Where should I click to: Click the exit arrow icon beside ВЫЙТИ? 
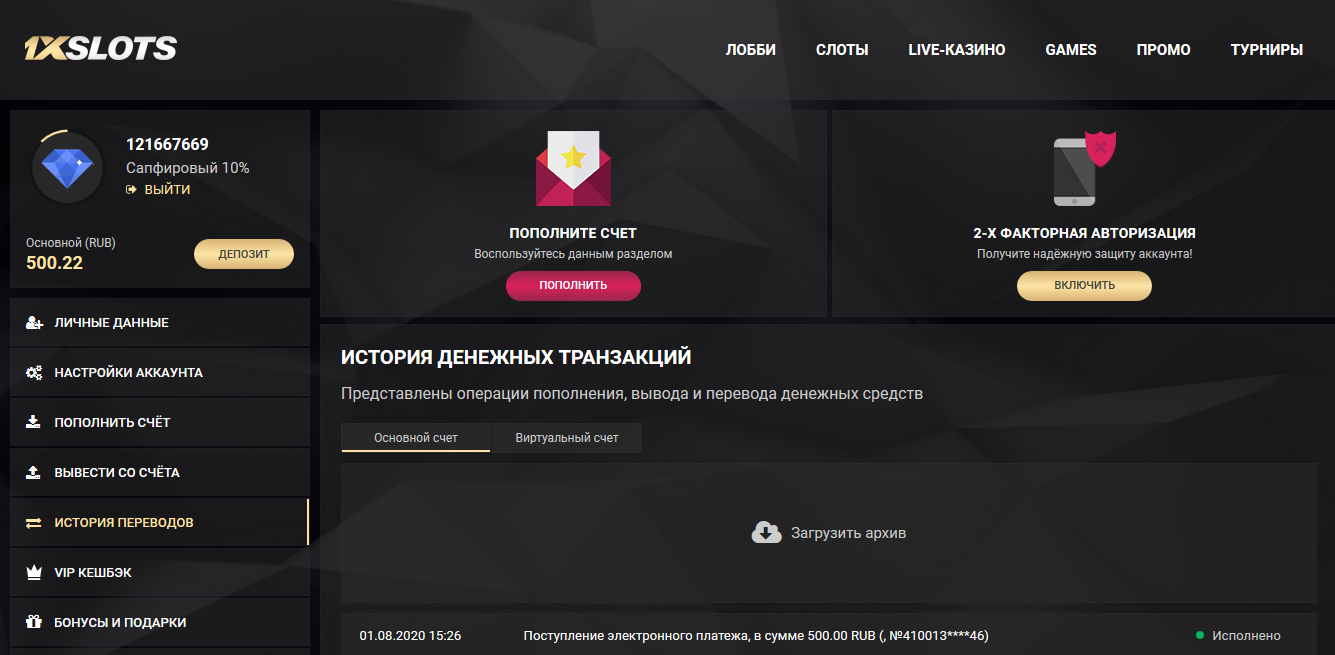click(131, 189)
